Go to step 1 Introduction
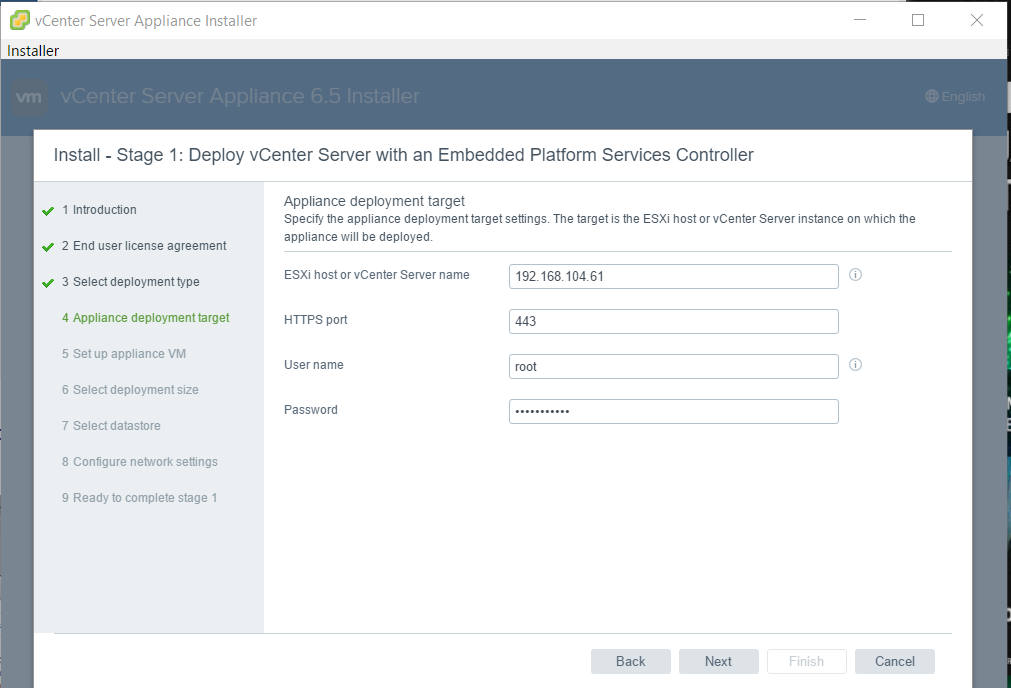The image size is (1011, 688). (x=99, y=210)
